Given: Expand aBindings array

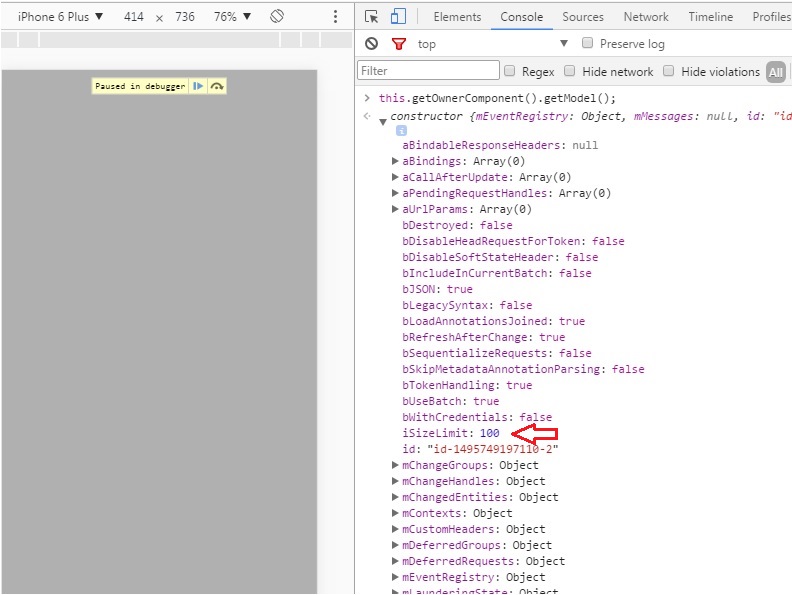Looking at the screenshot, I should pyautogui.click(x=395, y=161).
